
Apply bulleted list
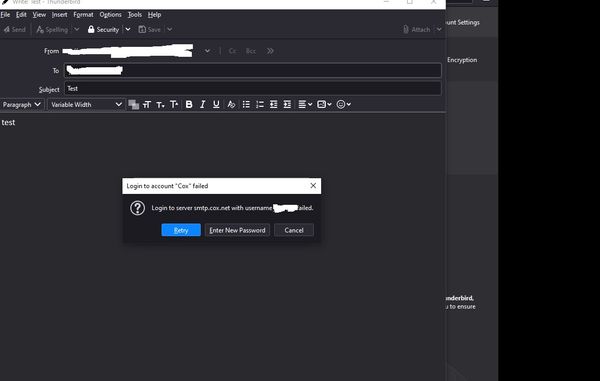(246, 104)
